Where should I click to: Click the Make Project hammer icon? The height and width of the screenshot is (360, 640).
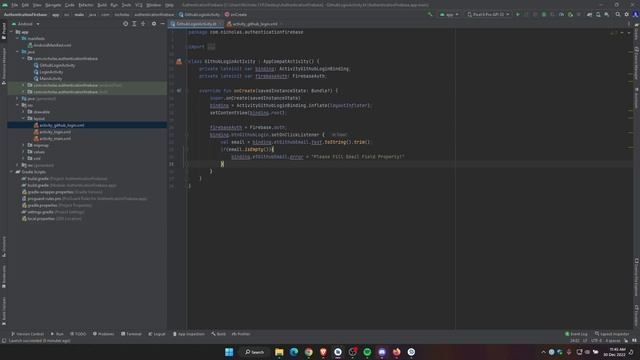pyautogui.click(x=430, y=14)
